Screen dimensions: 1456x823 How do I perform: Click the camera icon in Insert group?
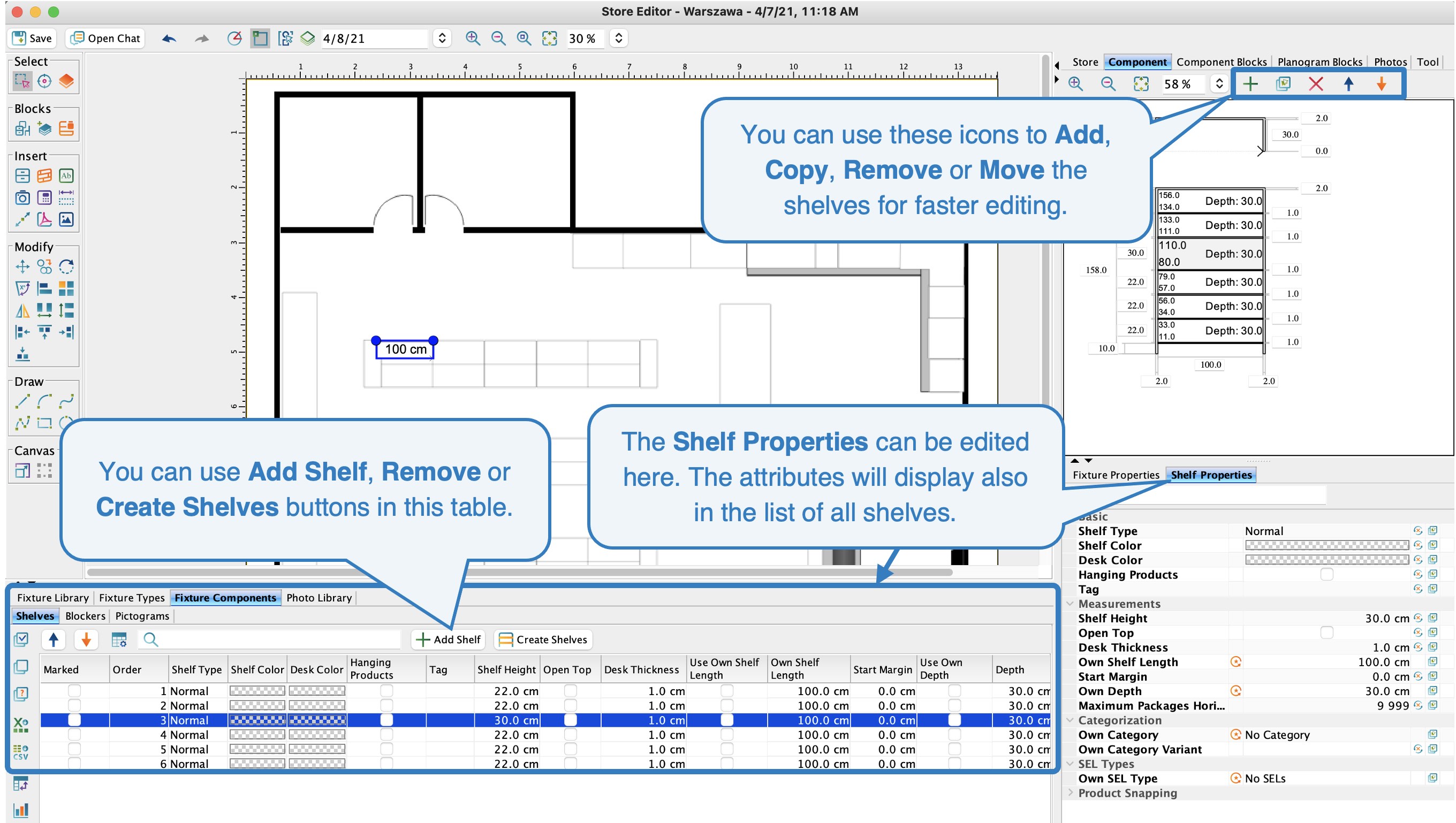(x=22, y=197)
